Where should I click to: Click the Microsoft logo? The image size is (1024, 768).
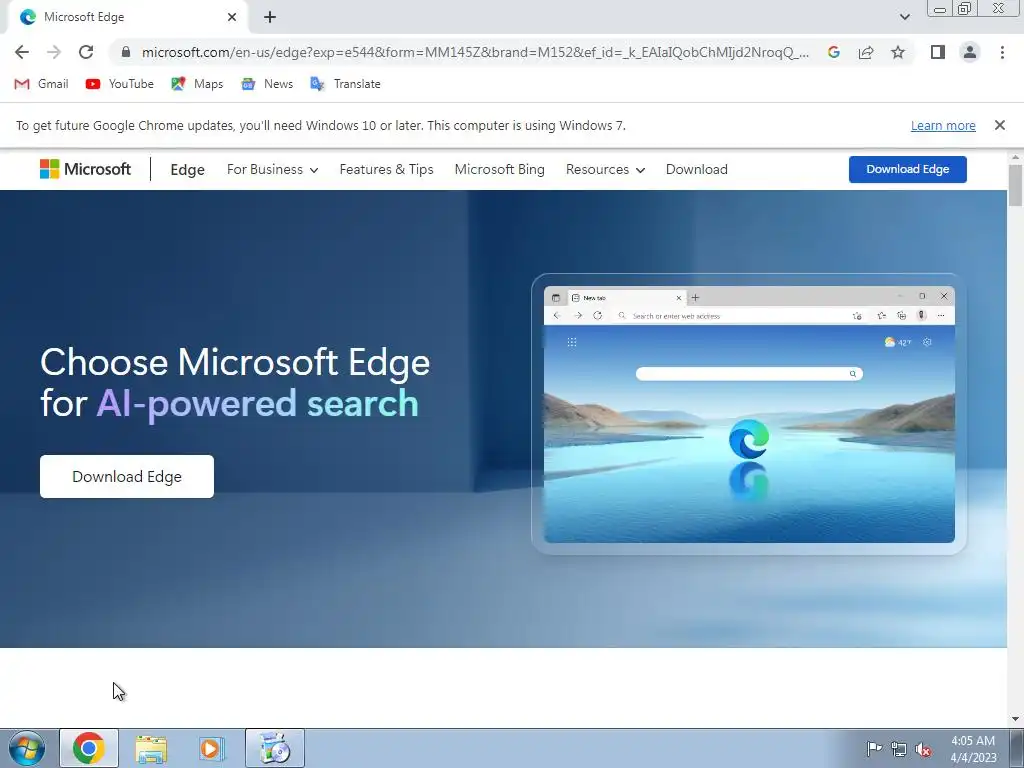click(86, 169)
